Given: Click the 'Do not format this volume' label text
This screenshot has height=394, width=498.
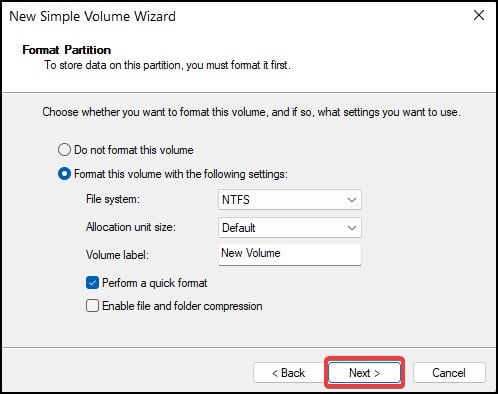Looking at the screenshot, I should coord(134,150).
